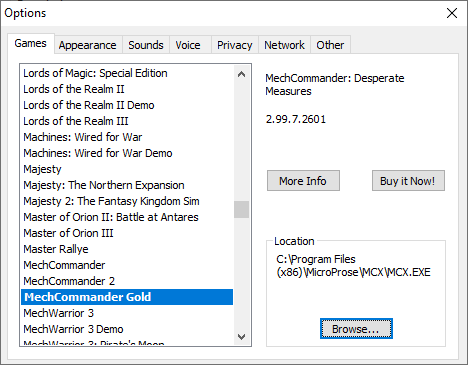Viewport: 468px width, 365px height.
Task: Open the Privacy tab
Action: [x=235, y=45]
